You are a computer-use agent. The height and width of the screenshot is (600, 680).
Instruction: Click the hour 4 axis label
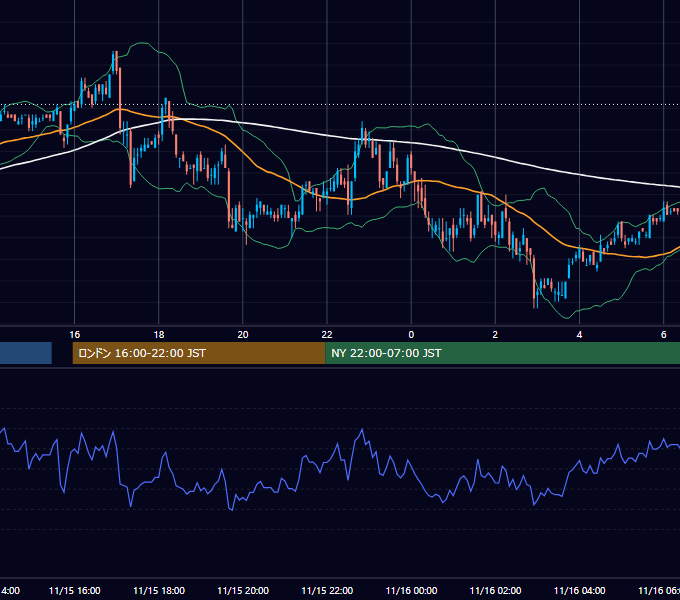[579, 334]
